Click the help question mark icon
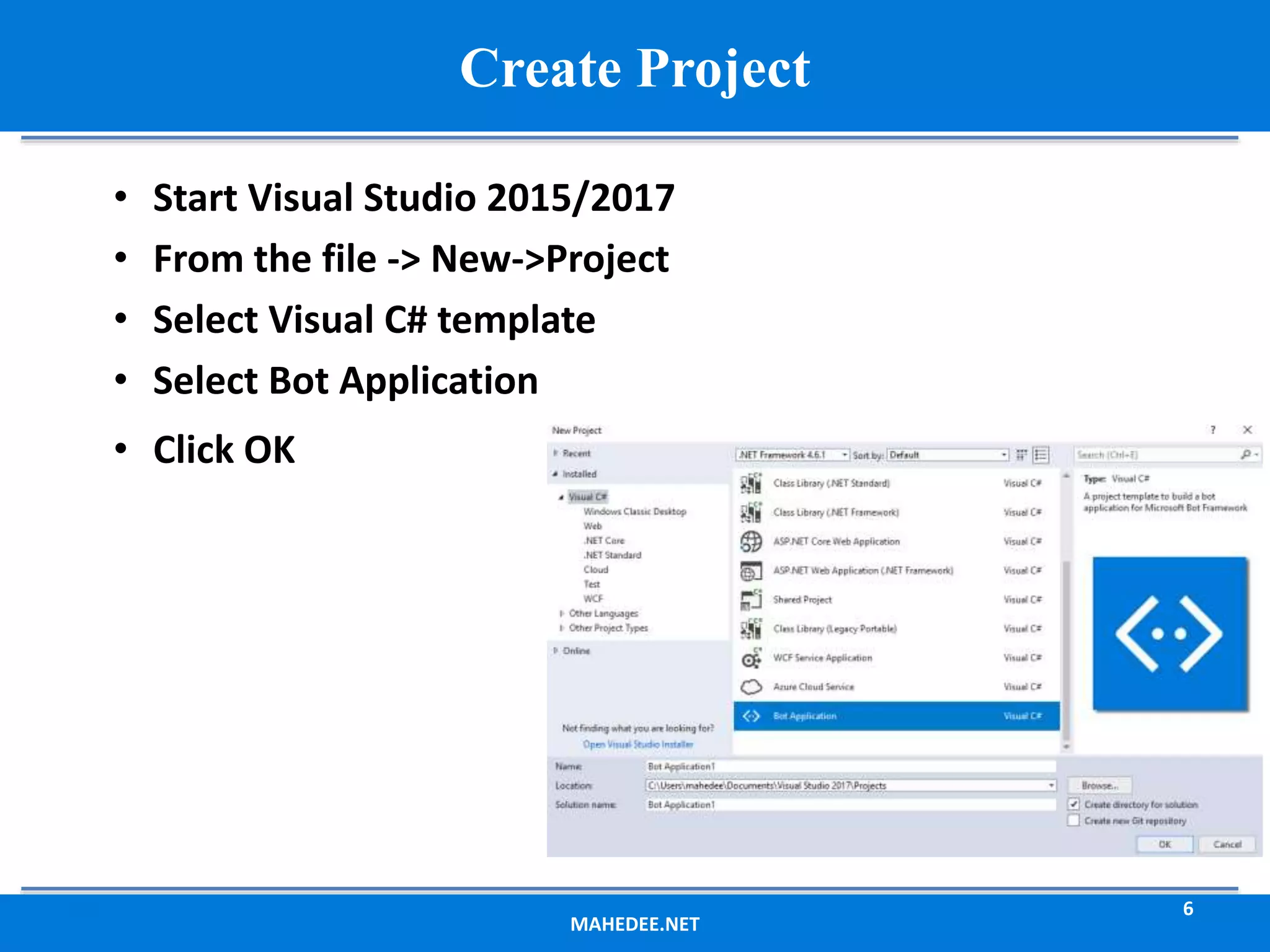 pos(1213,430)
